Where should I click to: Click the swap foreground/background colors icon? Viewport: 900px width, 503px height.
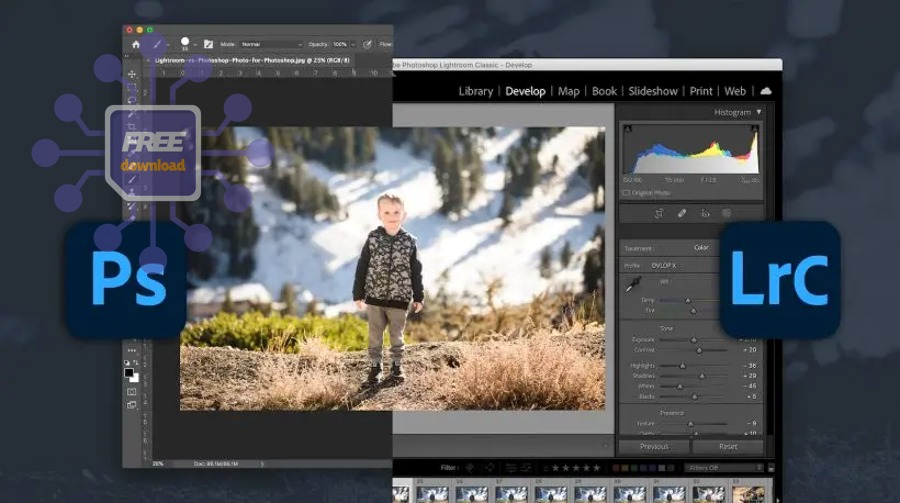[x=135, y=362]
